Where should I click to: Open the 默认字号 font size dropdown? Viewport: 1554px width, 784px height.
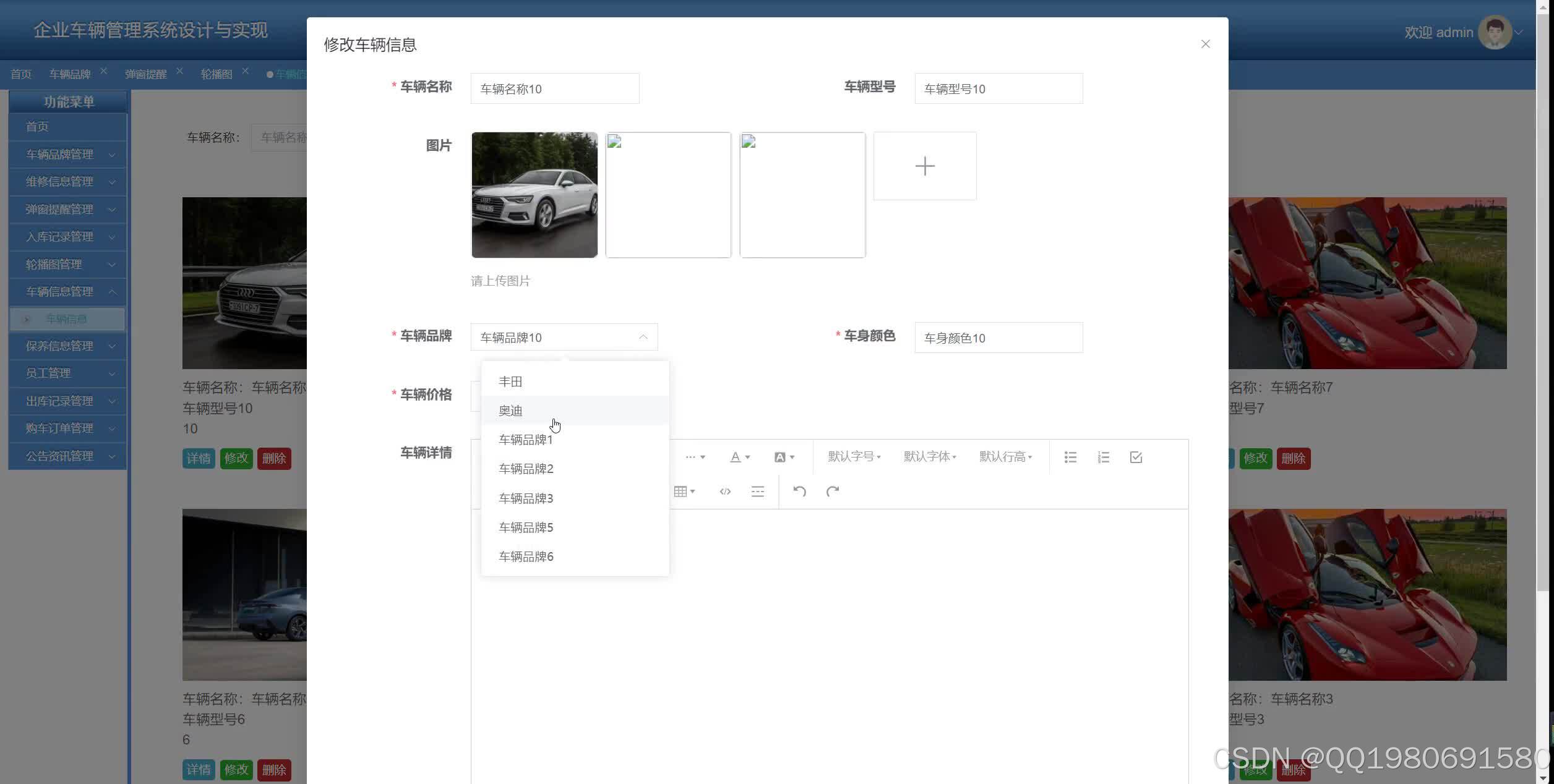[854, 456]
